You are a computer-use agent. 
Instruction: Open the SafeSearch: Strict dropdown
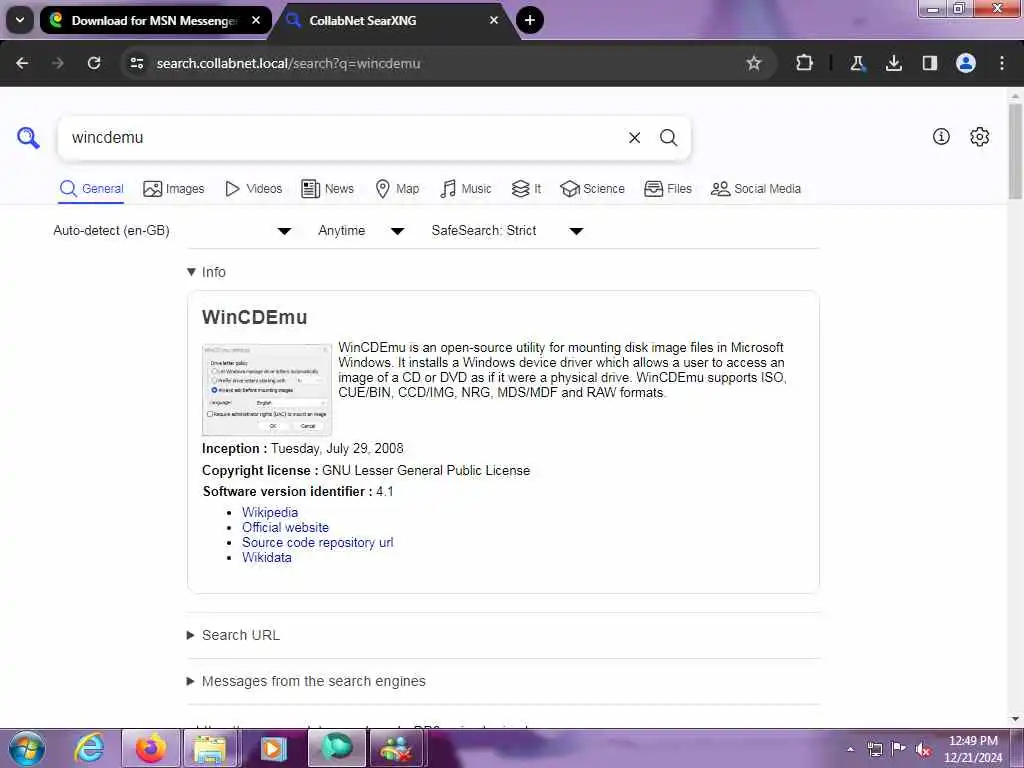pyautogui.click(x=507, y=231)
